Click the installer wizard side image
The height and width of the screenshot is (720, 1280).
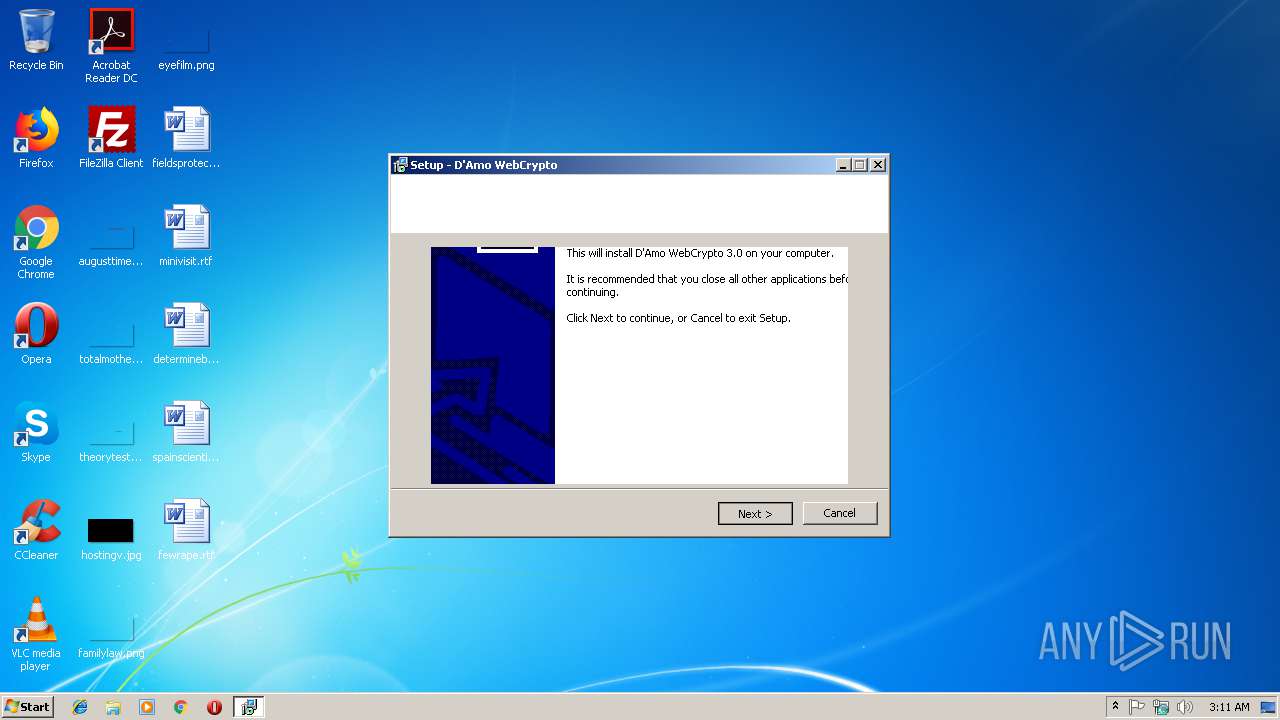click(492, 365)
